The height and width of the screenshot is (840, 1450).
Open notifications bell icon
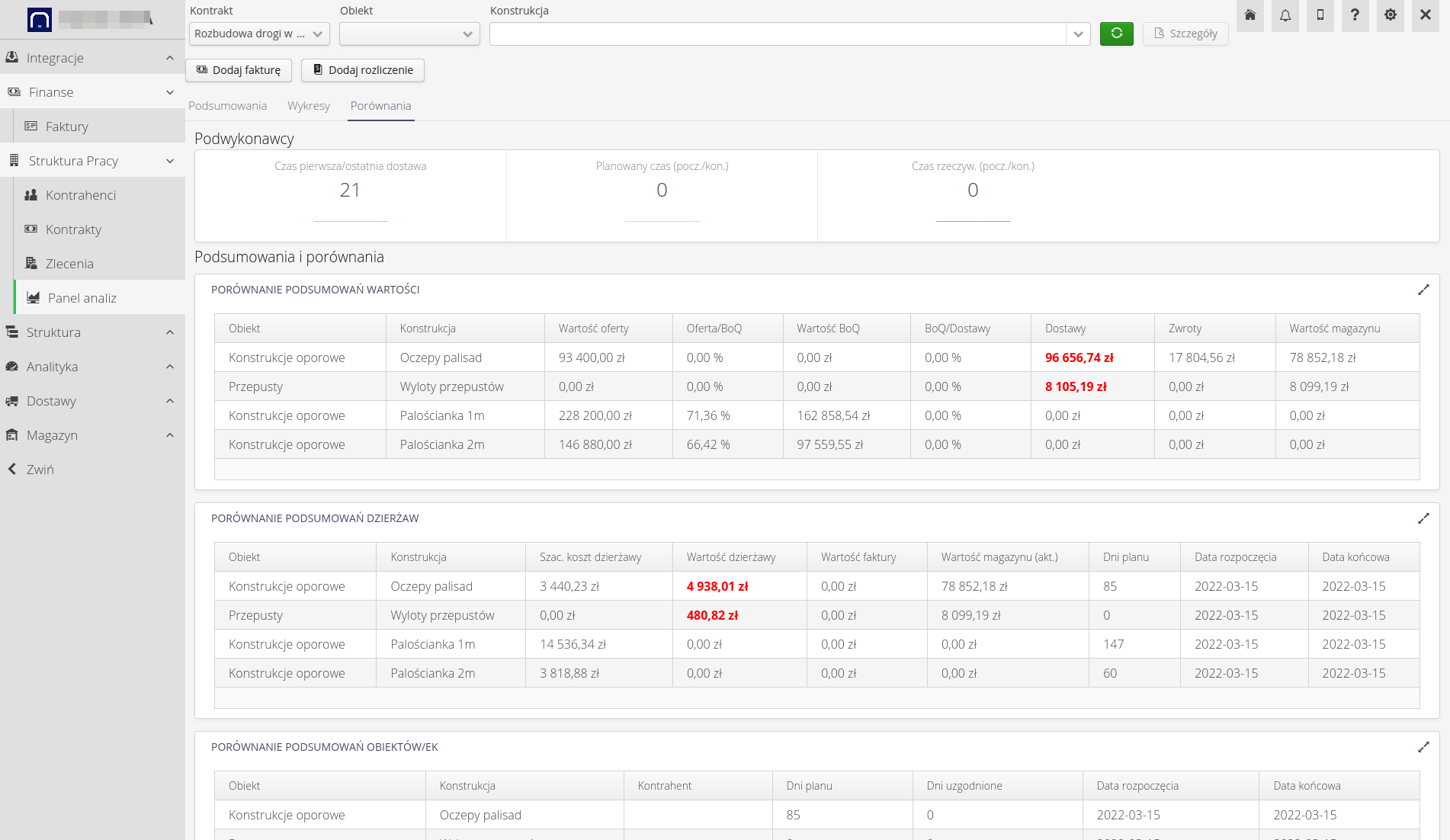coord(1285,15)
